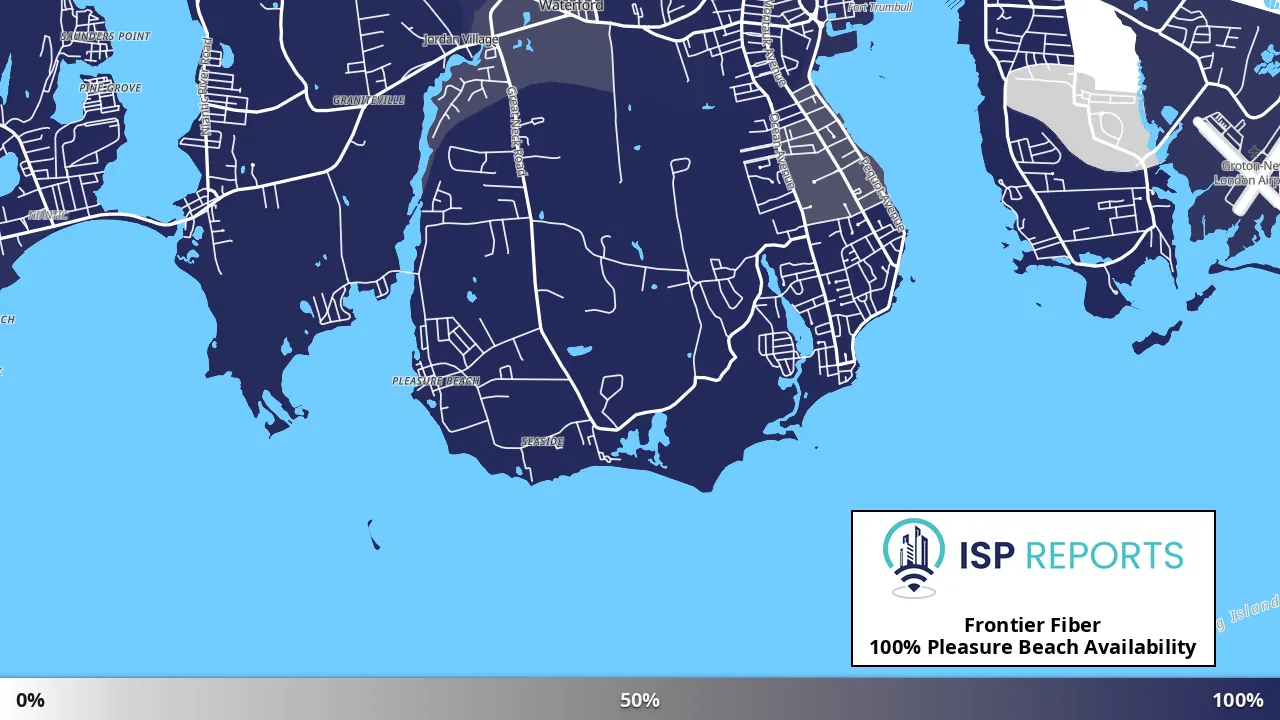Click the 'Frontier Fiber' title text

(x=1032, y=625)
